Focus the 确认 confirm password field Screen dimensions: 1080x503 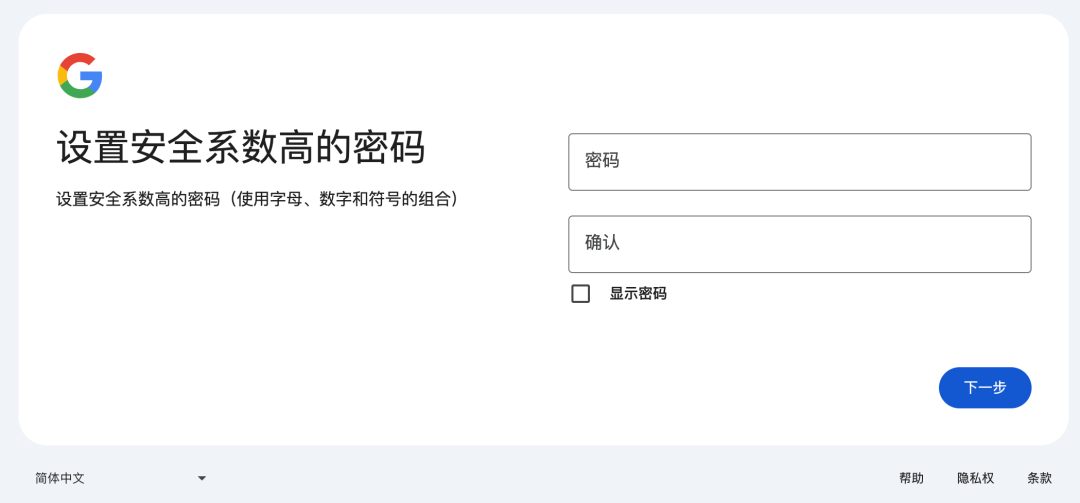(799, 244)
